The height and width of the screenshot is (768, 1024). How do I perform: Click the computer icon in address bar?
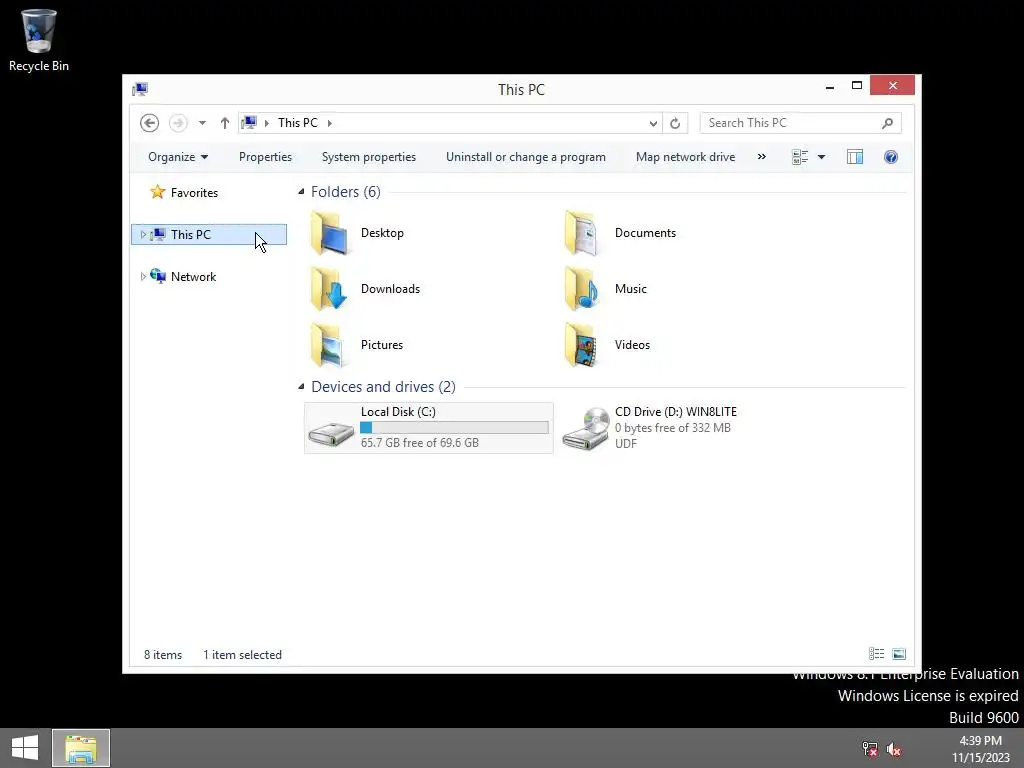point(249,123)
